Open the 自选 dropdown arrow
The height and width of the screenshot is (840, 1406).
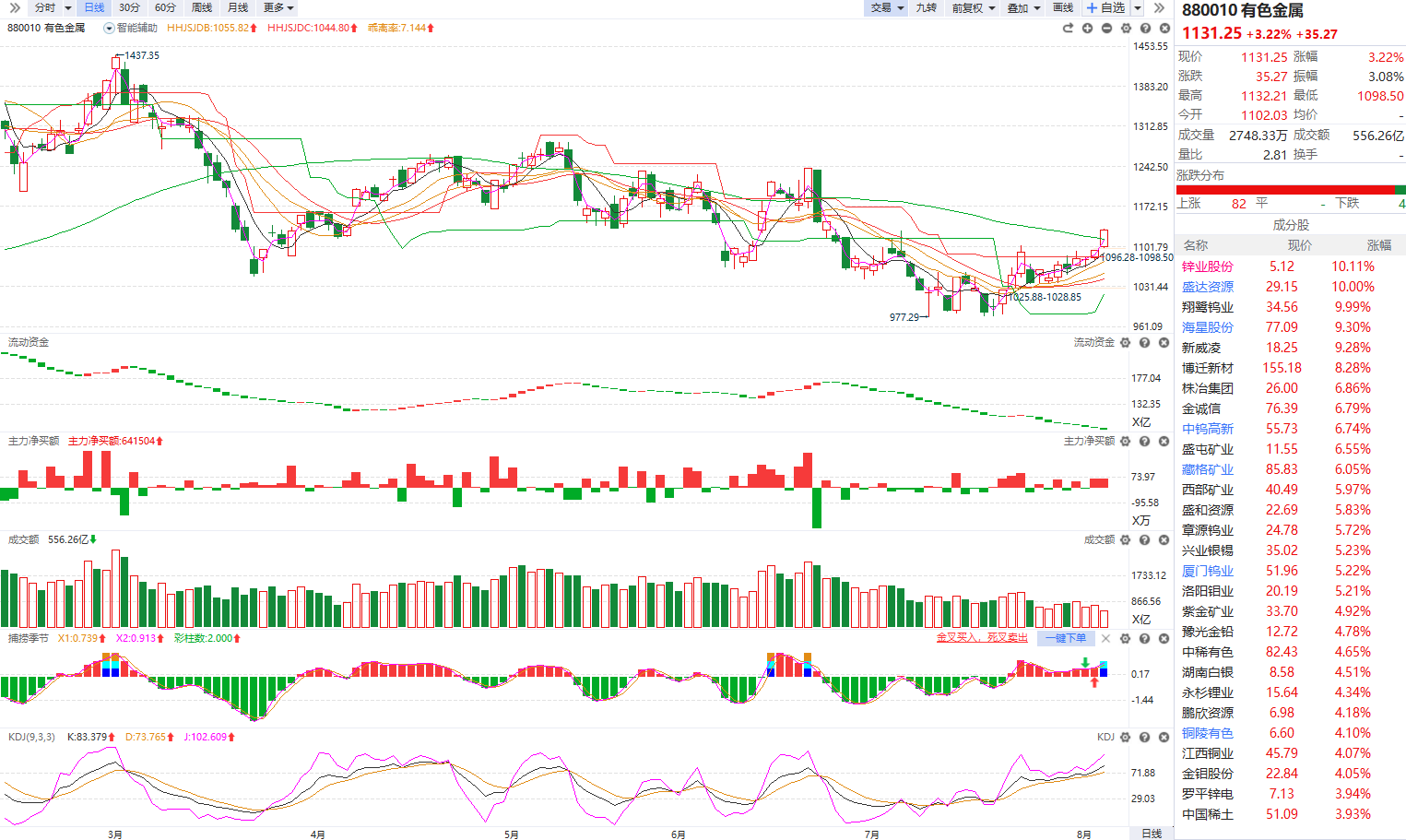(1138, 7)
